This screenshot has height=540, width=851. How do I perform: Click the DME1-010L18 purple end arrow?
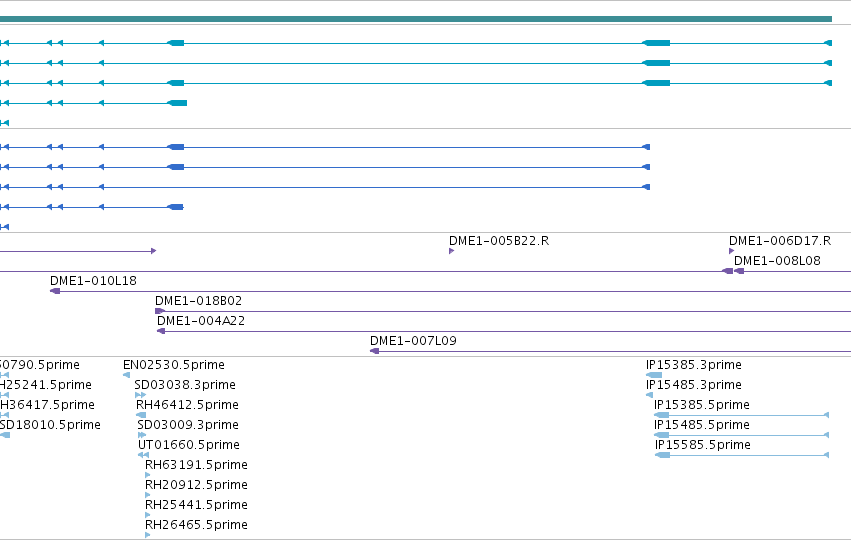coord(55,291)
